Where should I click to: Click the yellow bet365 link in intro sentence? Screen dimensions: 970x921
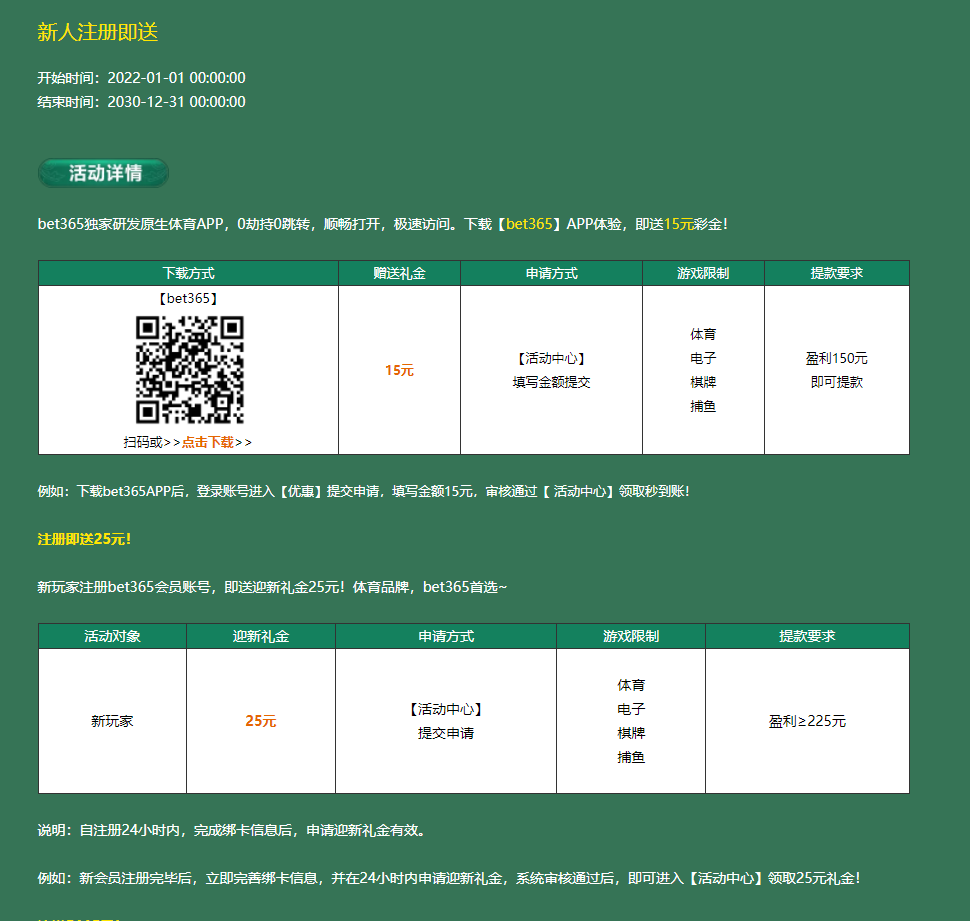[x=529, y=224]
